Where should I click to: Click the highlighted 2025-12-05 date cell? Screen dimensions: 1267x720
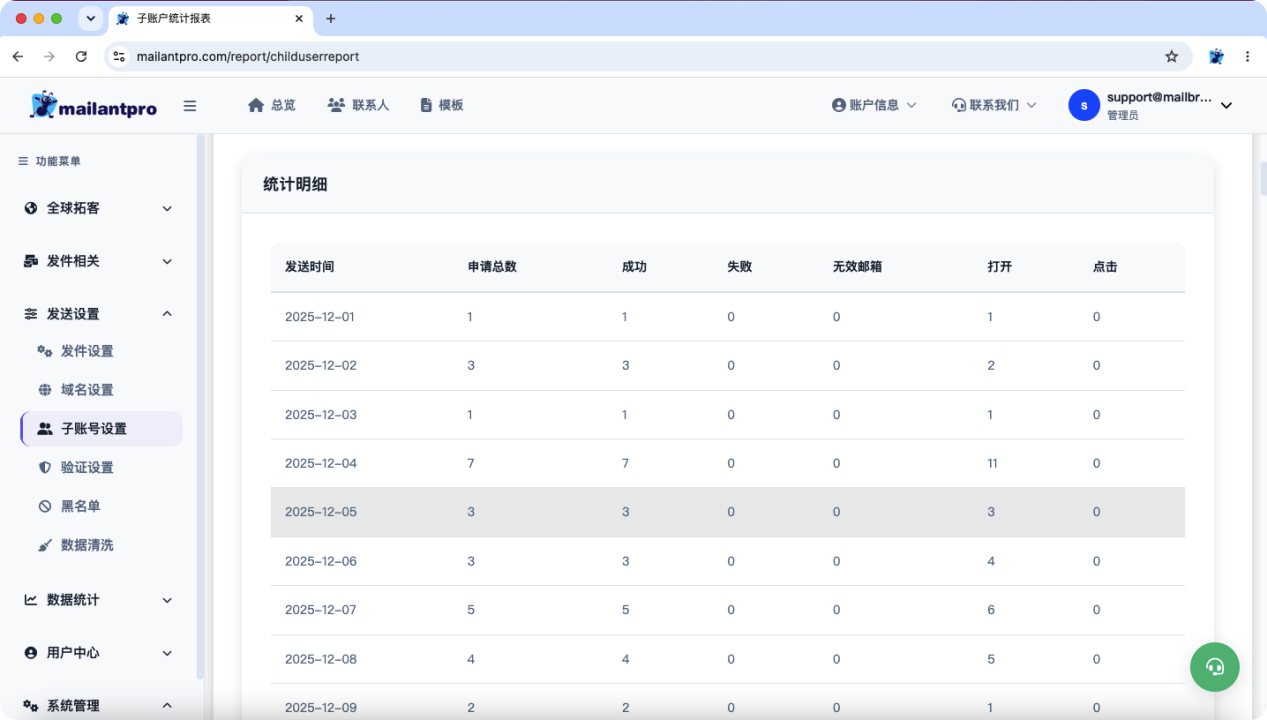pos(320,512)
